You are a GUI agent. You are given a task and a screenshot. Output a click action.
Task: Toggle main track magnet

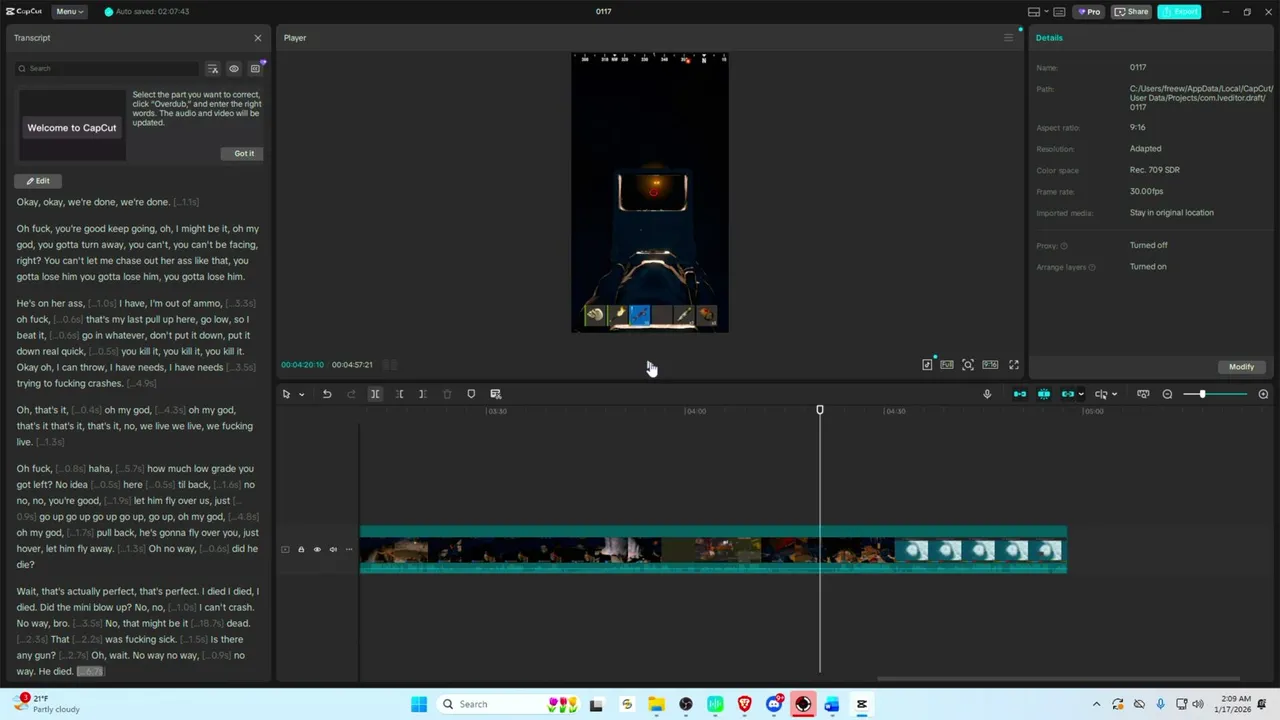(x=1020, y=394)
